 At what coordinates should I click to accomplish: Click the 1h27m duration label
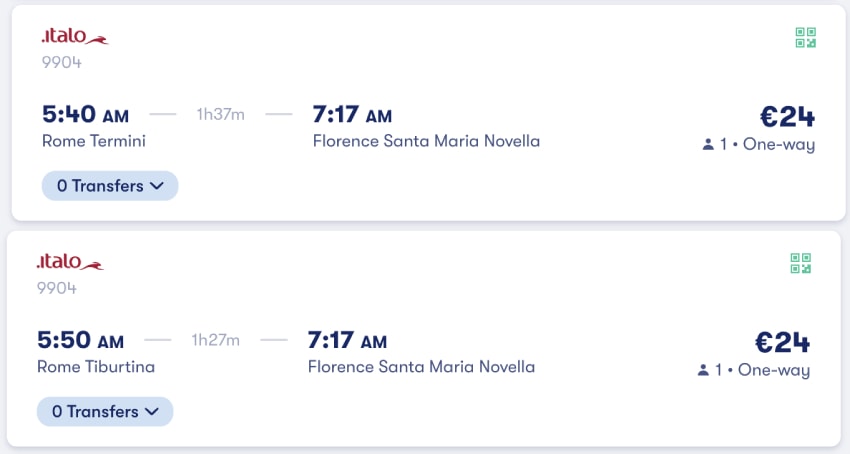pos(216,340)
